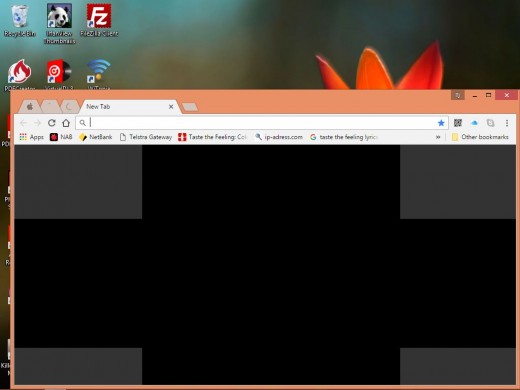Open the Chrome three-dot menu
The width and height of the screenshot is (520, 390).
tap(507, 123)
